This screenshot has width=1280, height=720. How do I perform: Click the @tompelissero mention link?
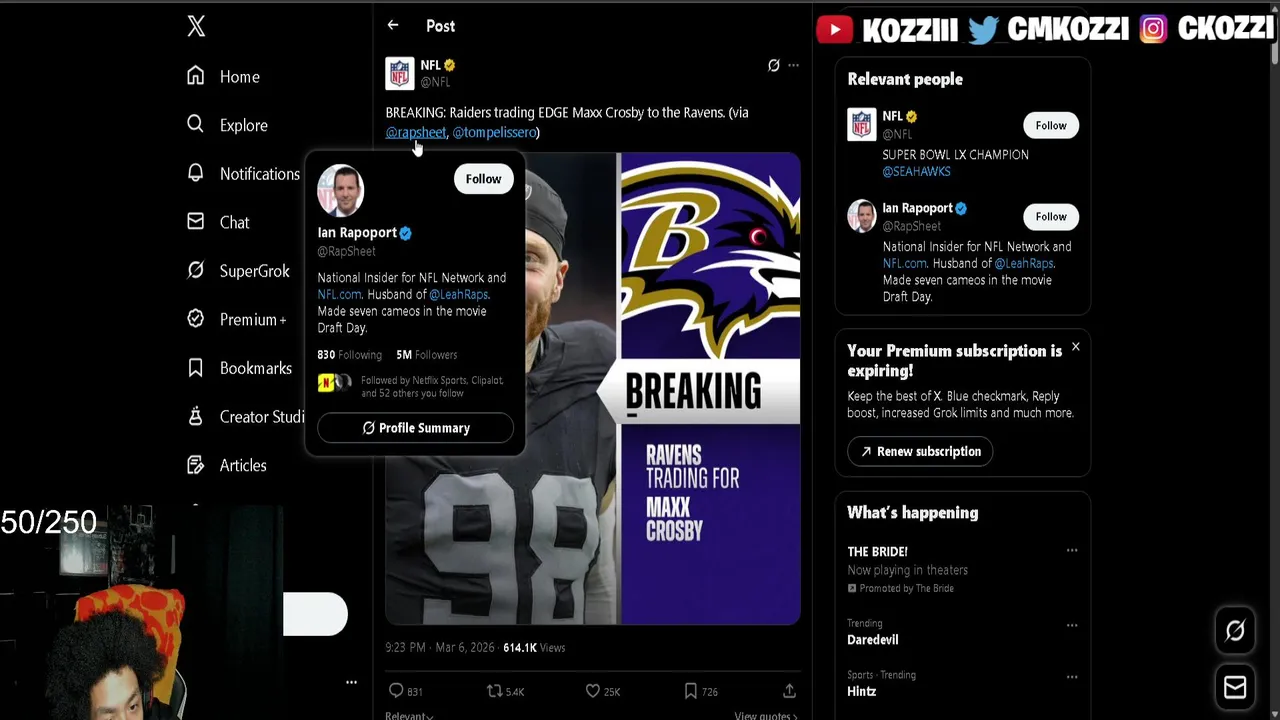(x=494, y=132)
